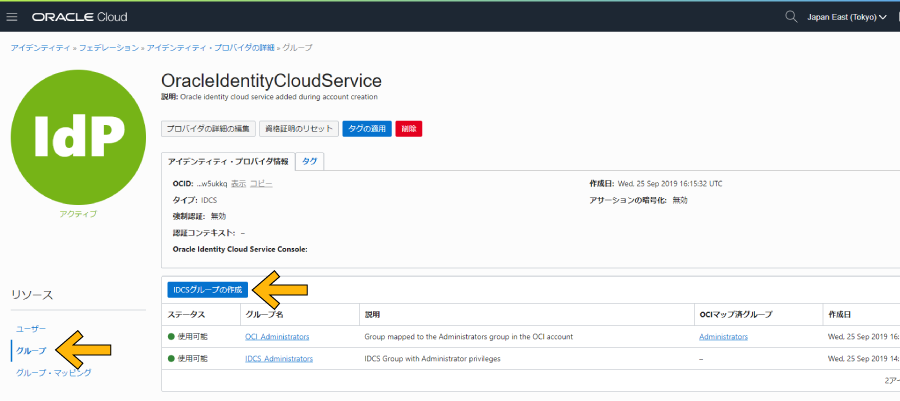Screen dimensions: 900x401
Task: Click the フェデレーション breadcrumb link
Action: coord(108,48)
